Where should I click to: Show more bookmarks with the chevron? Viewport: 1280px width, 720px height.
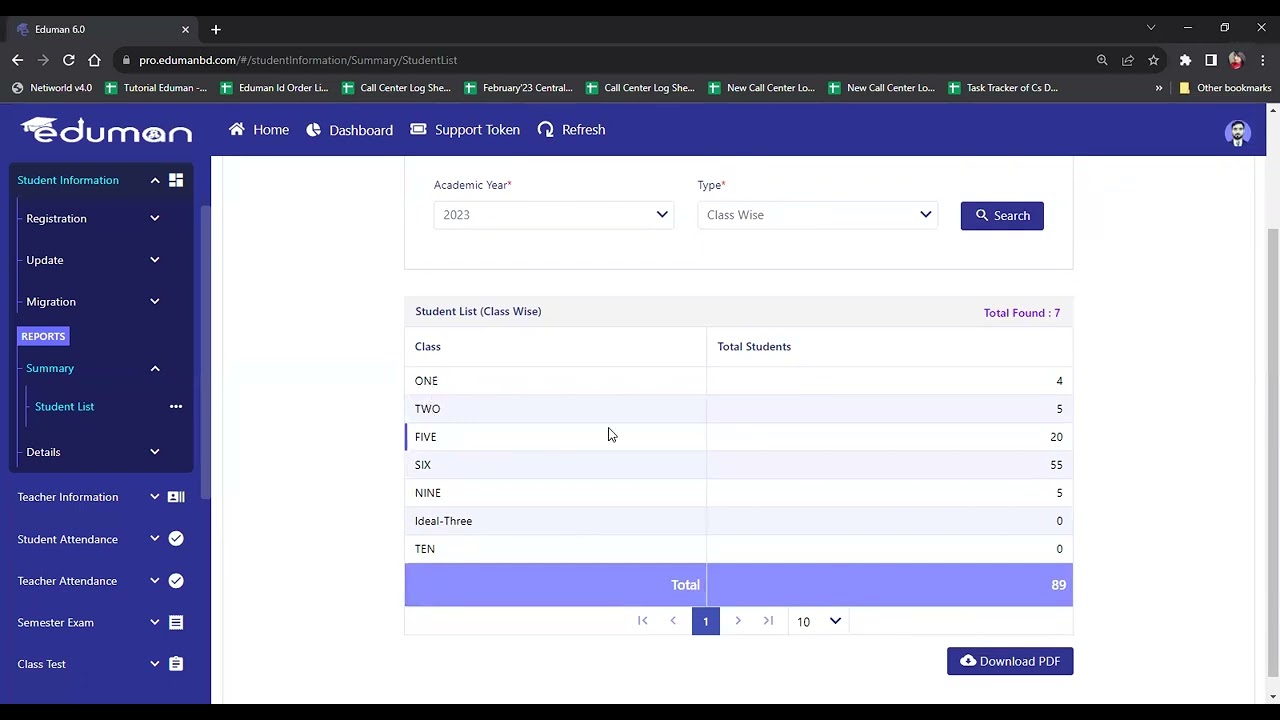1159,88
